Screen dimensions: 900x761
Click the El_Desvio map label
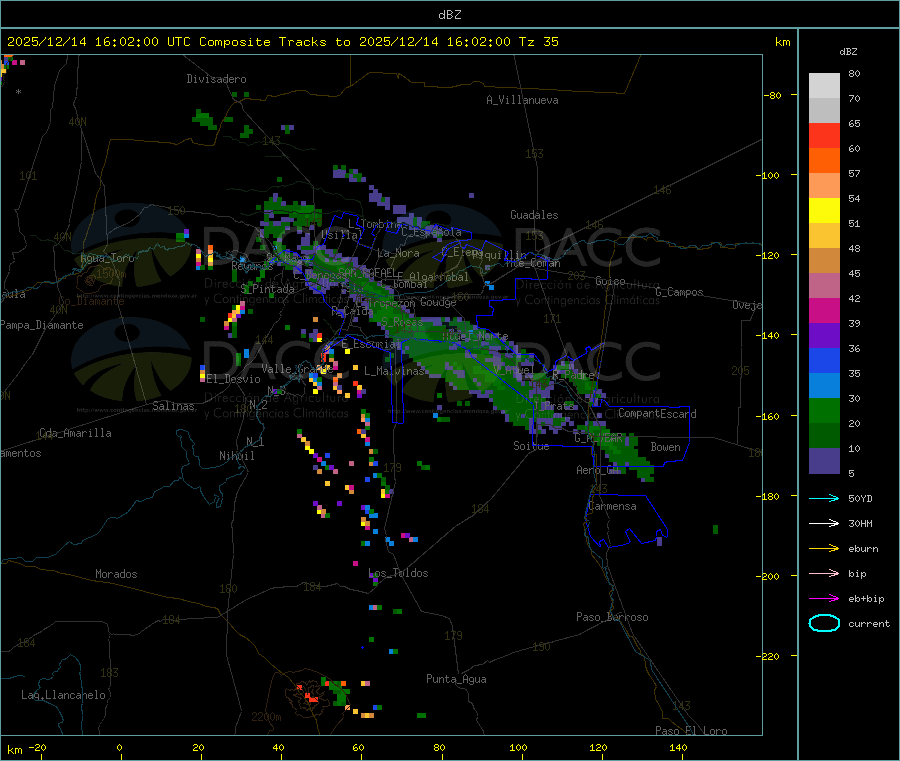pos(234,379)
